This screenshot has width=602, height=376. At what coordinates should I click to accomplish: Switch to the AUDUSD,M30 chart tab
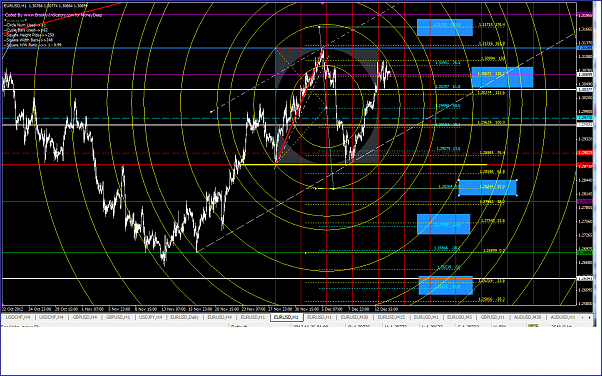pyautogui.click(x=528, y=317)
